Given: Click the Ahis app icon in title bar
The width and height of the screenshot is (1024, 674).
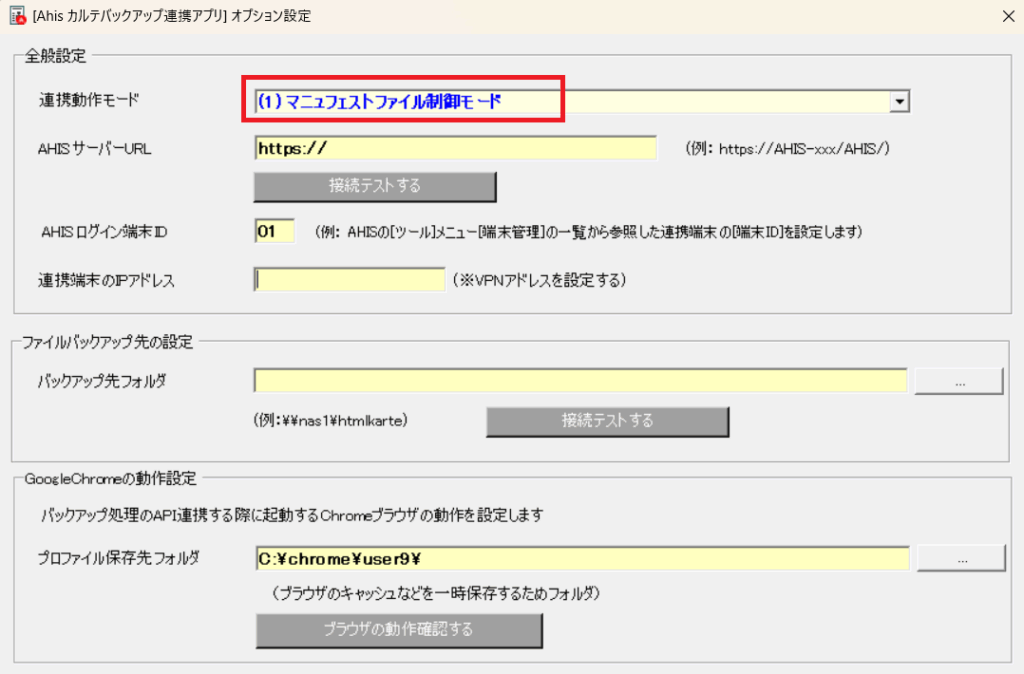Looking at the screenshot, I should [16, 16].
